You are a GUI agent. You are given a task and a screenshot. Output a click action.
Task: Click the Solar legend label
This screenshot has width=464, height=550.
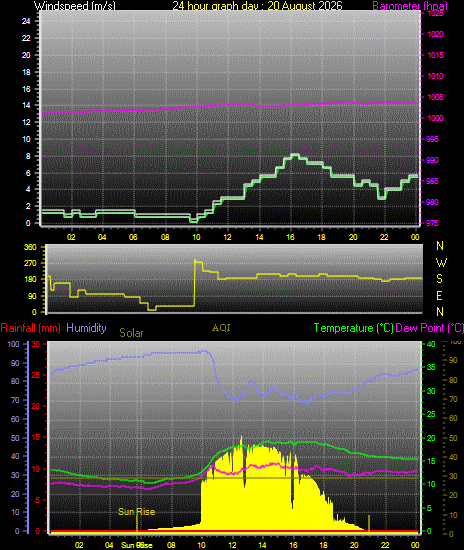click(131, 333)
